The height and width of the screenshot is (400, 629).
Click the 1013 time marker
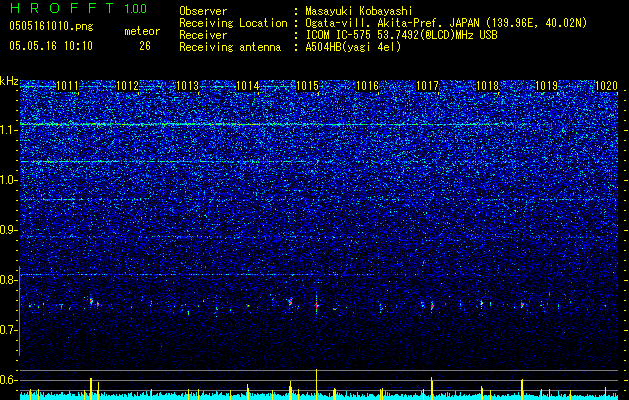(187, 86)
